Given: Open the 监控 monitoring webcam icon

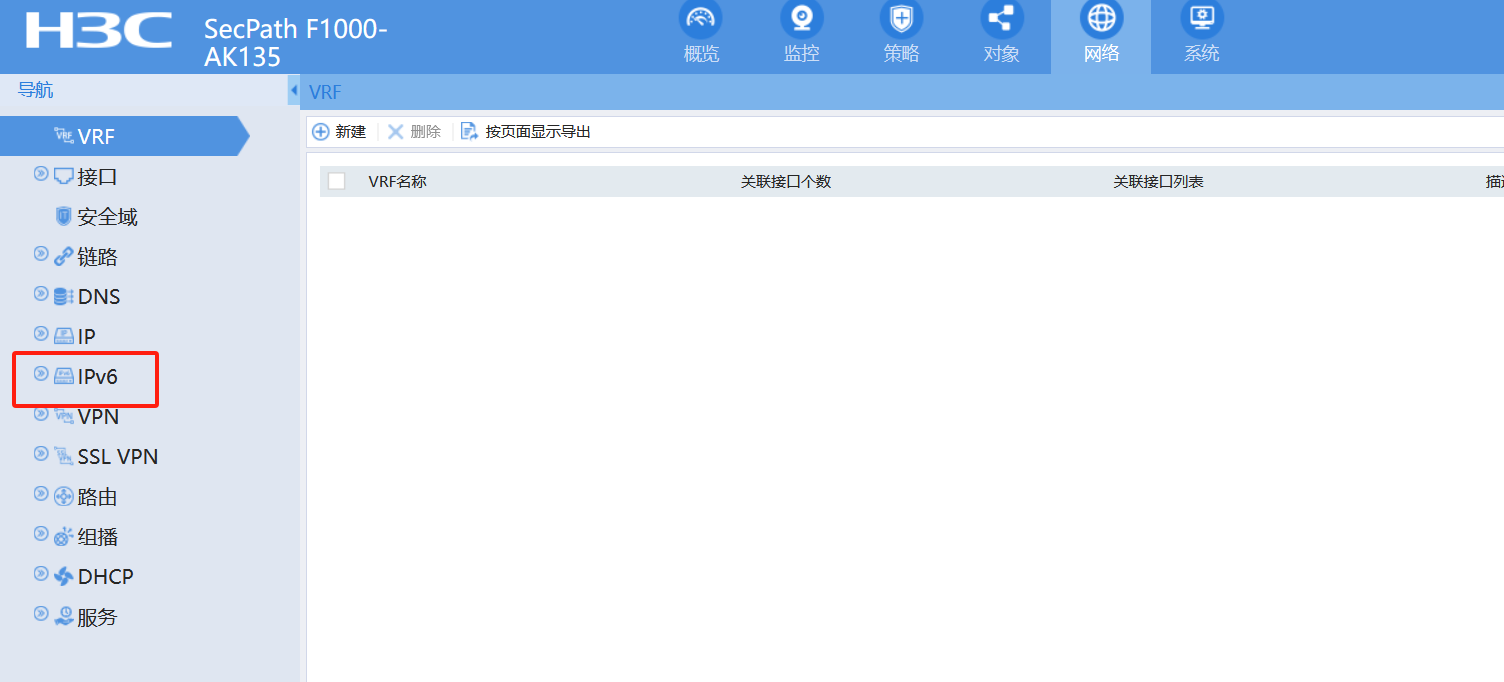Looking at the screenshot, I should [801, 19].
